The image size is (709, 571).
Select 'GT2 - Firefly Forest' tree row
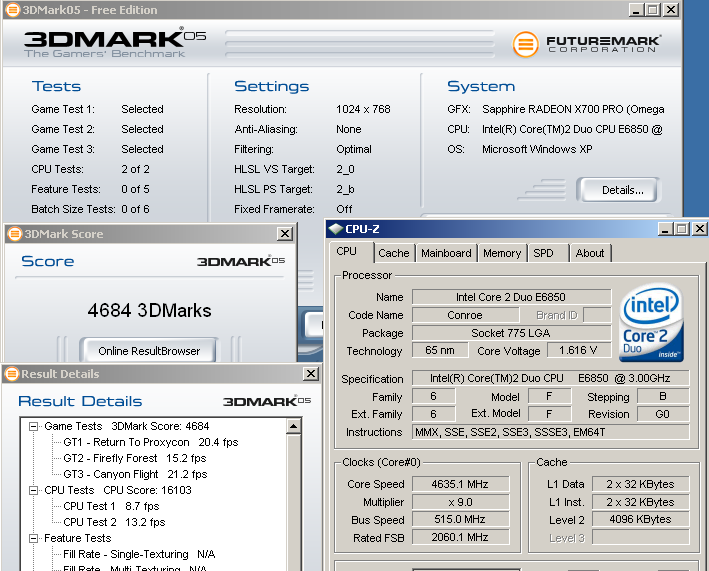pyautogui.click(x=135, y=458)
